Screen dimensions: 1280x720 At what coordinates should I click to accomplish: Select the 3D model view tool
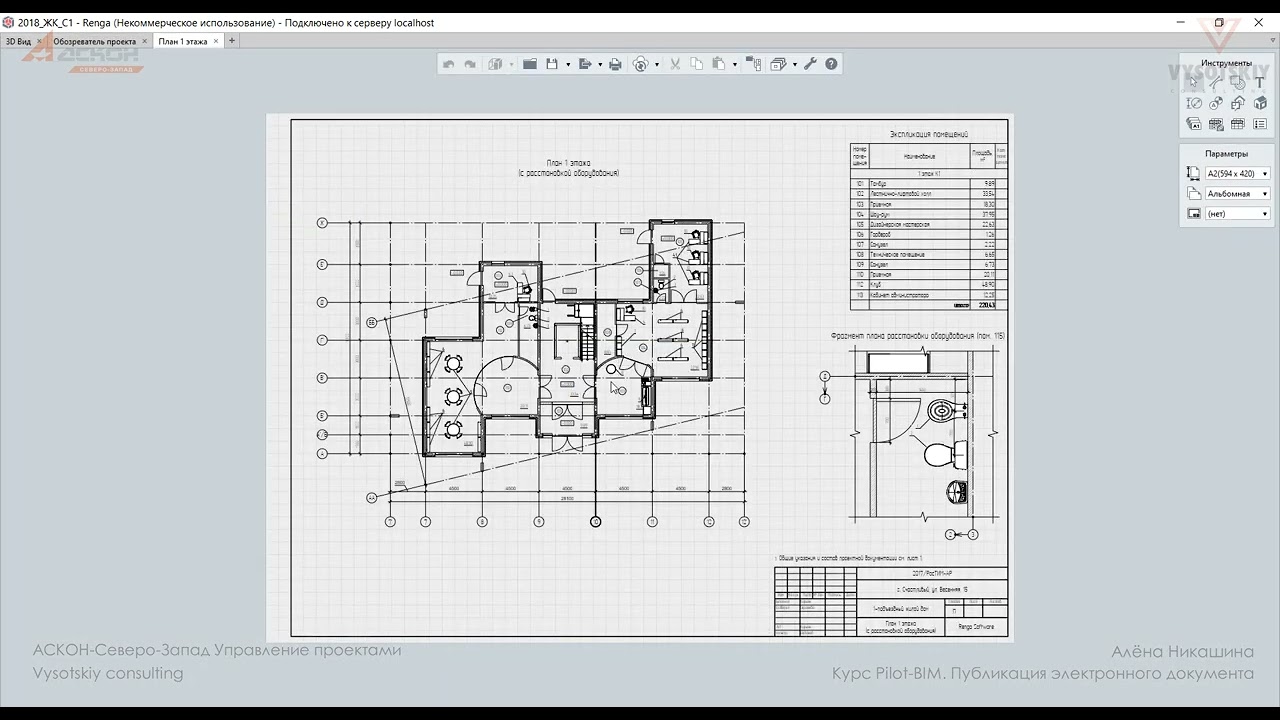[x=1260, y=103]
